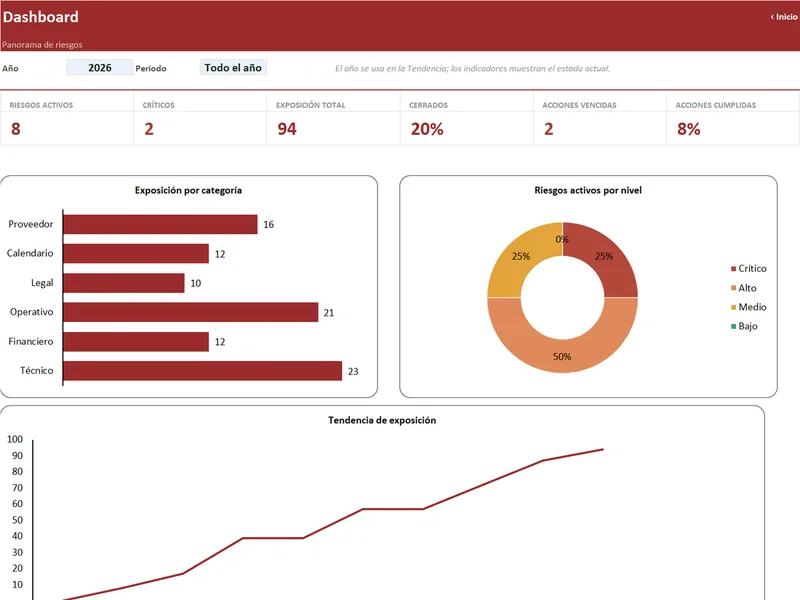Click the data label 21 for Operativo
Screen dimensions: 800x600
pyautogui.click(x=329, y=313)
